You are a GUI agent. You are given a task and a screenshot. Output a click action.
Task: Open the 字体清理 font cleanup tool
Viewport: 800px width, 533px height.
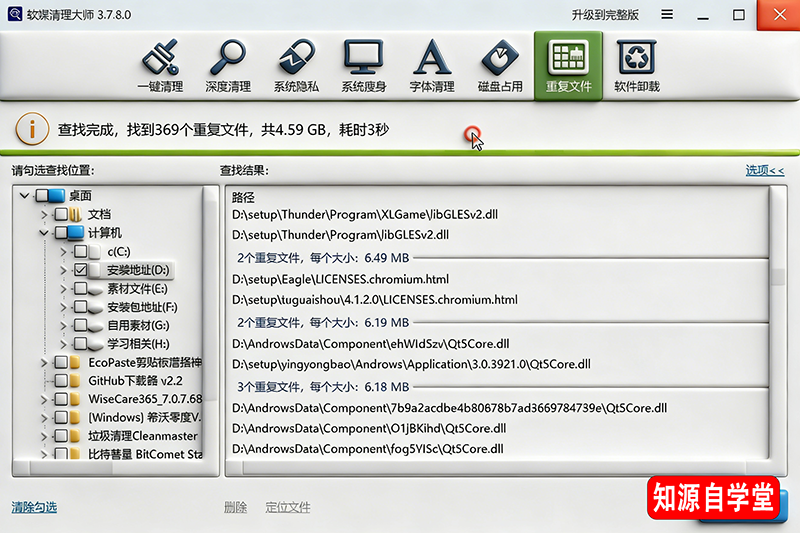432,66
